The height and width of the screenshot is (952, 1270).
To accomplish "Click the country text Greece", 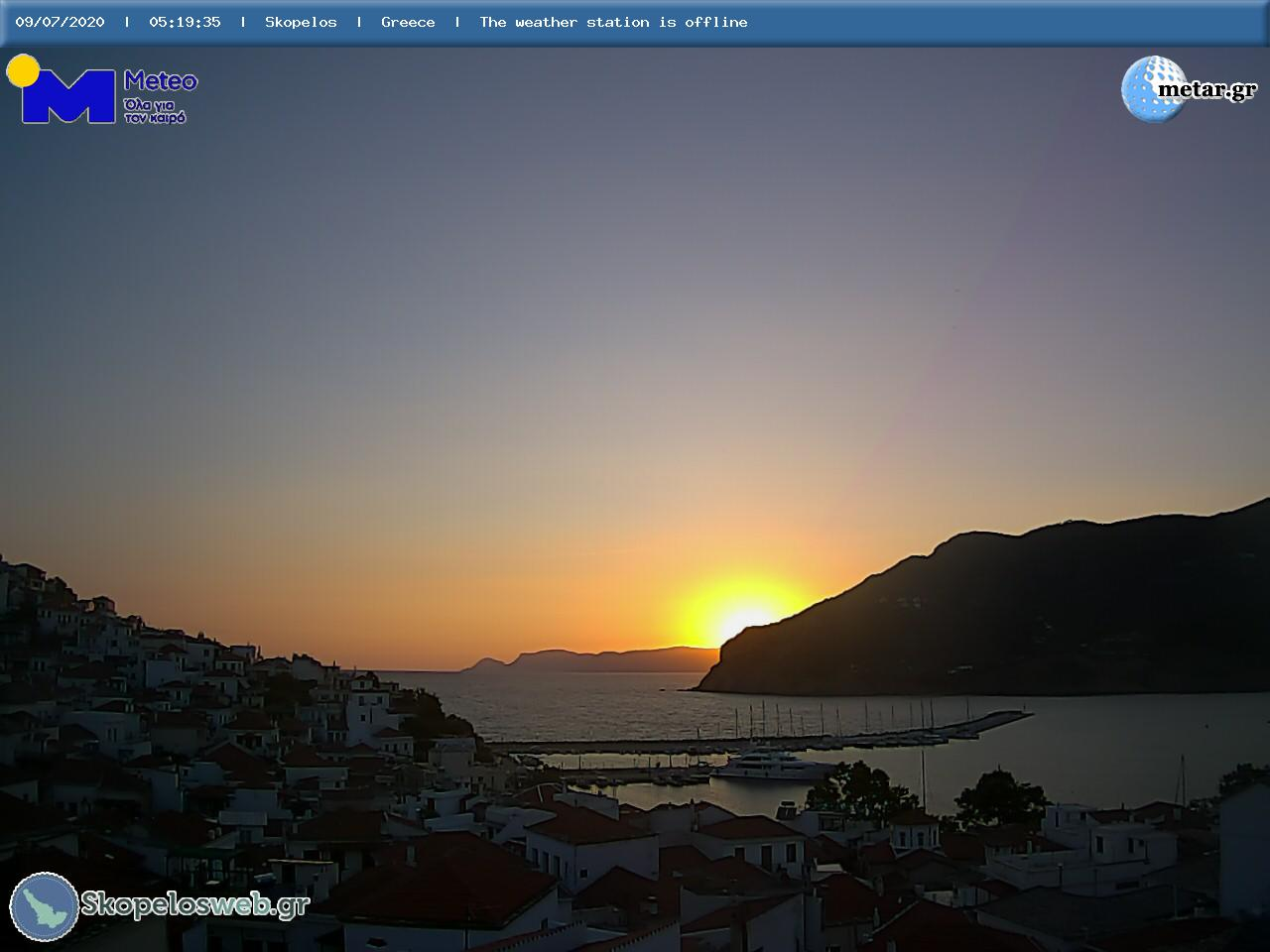I will coord(408,22).
